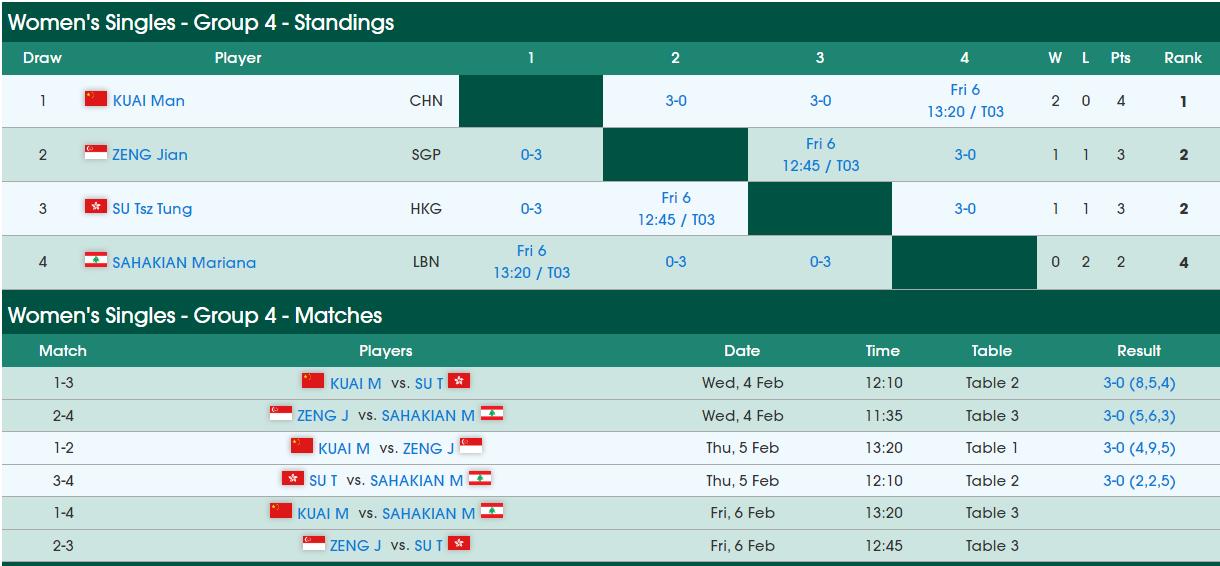1220x566 pixels.
Task: View result 3-0 (8,5,4) for match 1-3
Action: point(1138,383)
